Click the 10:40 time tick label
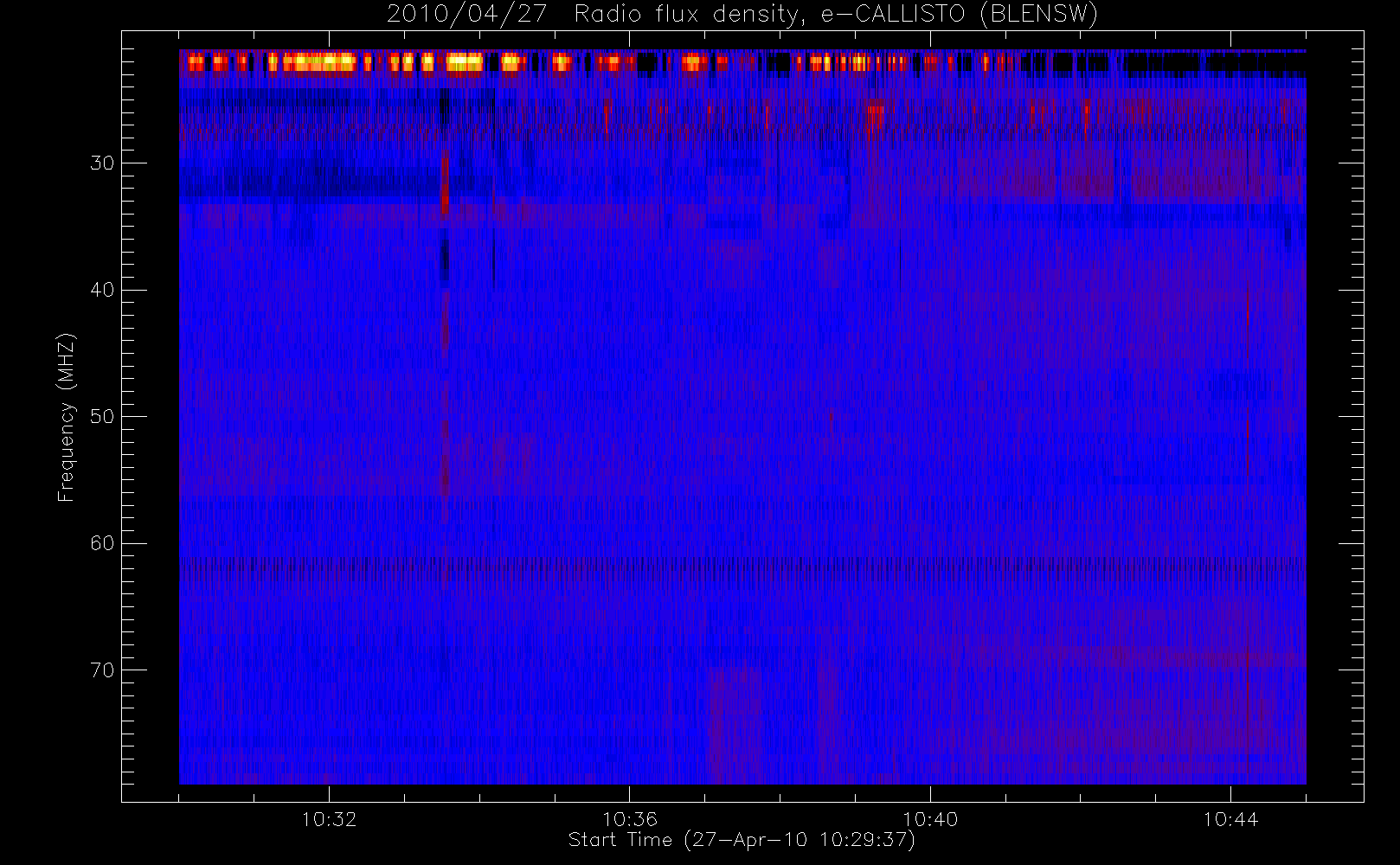Image resolution: width=1400 pixels, height=865 pixels. (930, 819)
